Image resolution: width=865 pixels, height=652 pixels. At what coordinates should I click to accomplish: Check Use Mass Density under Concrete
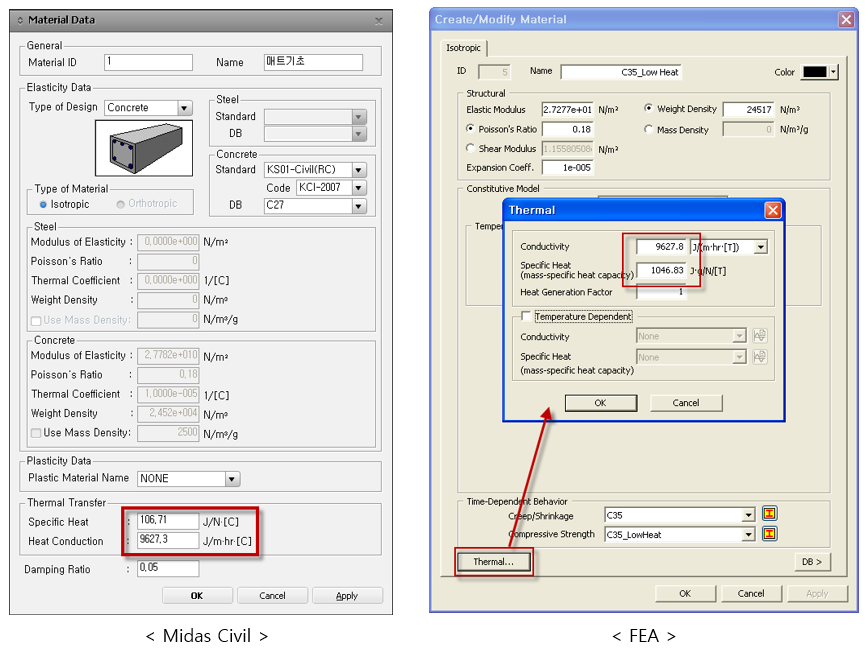pos(36,433)
